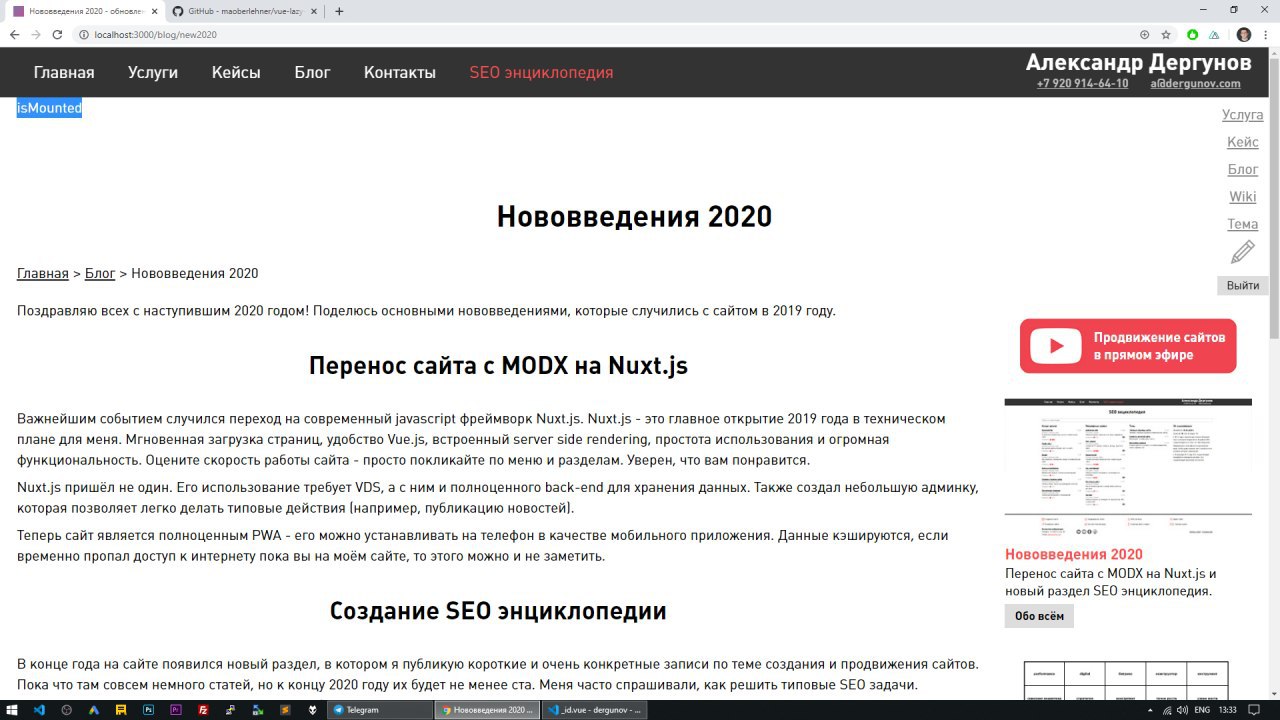The image size is (1280, 720).
Task: Open the SEO энциклопедия screenshot thumbnail
Action: click(x=1128, y=468)
